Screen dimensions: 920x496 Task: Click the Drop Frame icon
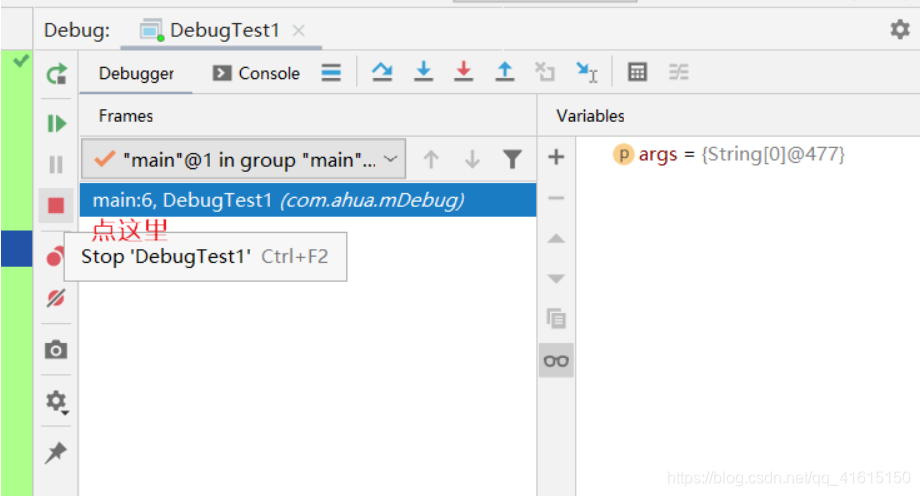544,72
